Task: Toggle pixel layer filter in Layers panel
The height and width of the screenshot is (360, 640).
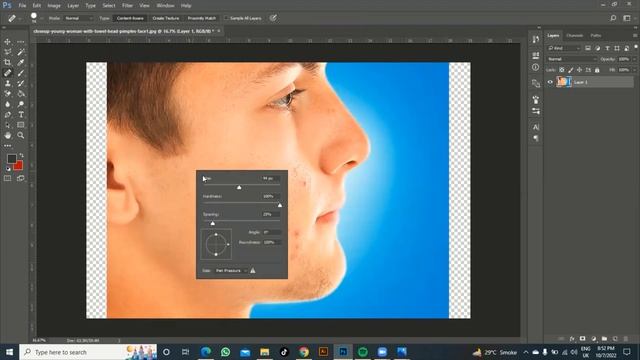Action: [x=588, y=48]
